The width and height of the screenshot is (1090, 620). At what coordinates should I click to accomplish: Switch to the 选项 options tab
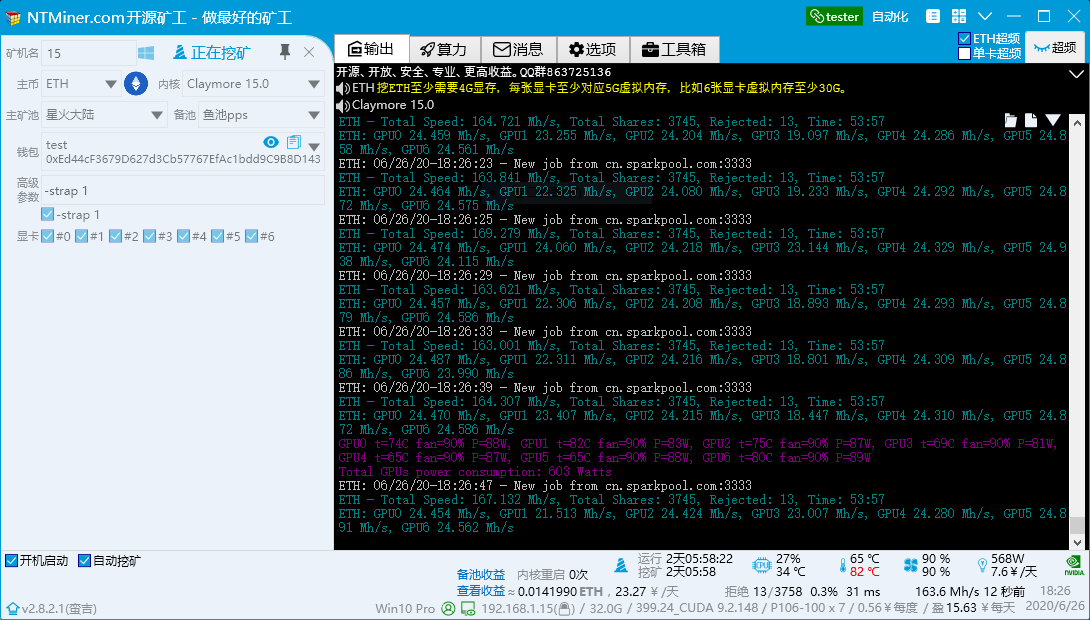pyautogui.click(x=593, y=49)
